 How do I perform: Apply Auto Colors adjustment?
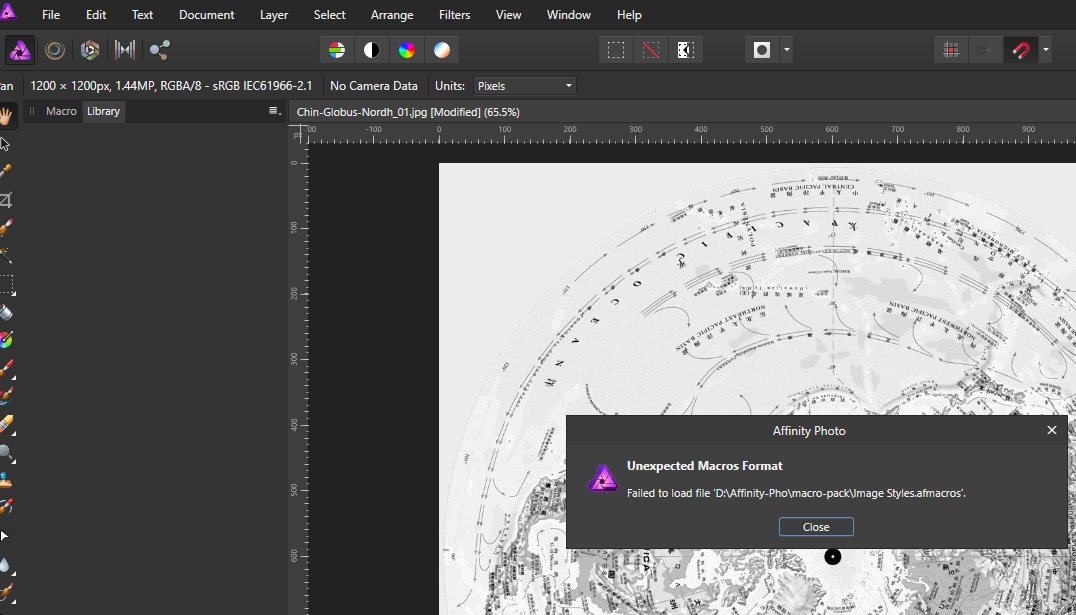click(x=407, y=50)
